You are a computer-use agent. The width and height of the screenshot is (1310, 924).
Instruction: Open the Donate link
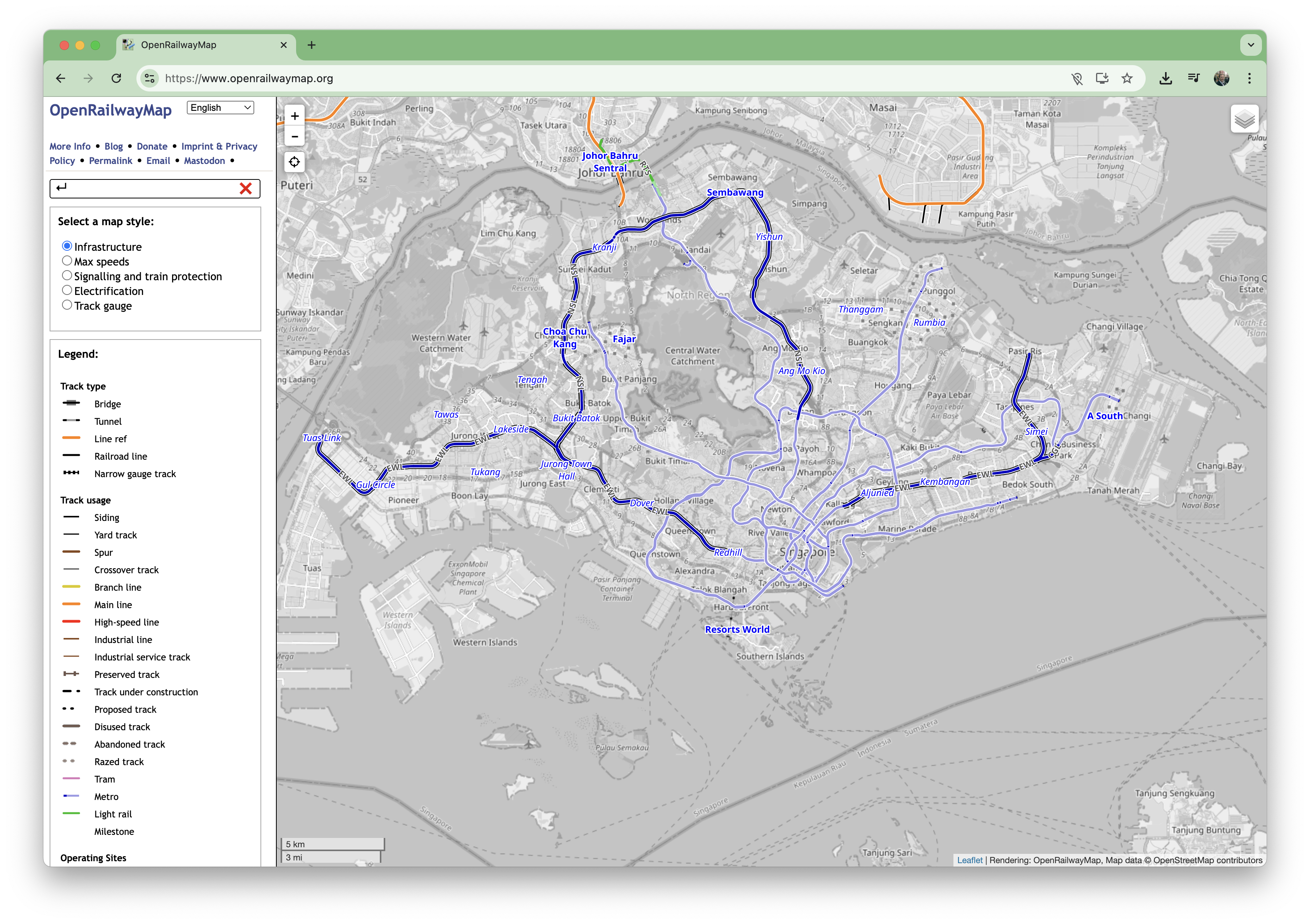tap(152, 146)
